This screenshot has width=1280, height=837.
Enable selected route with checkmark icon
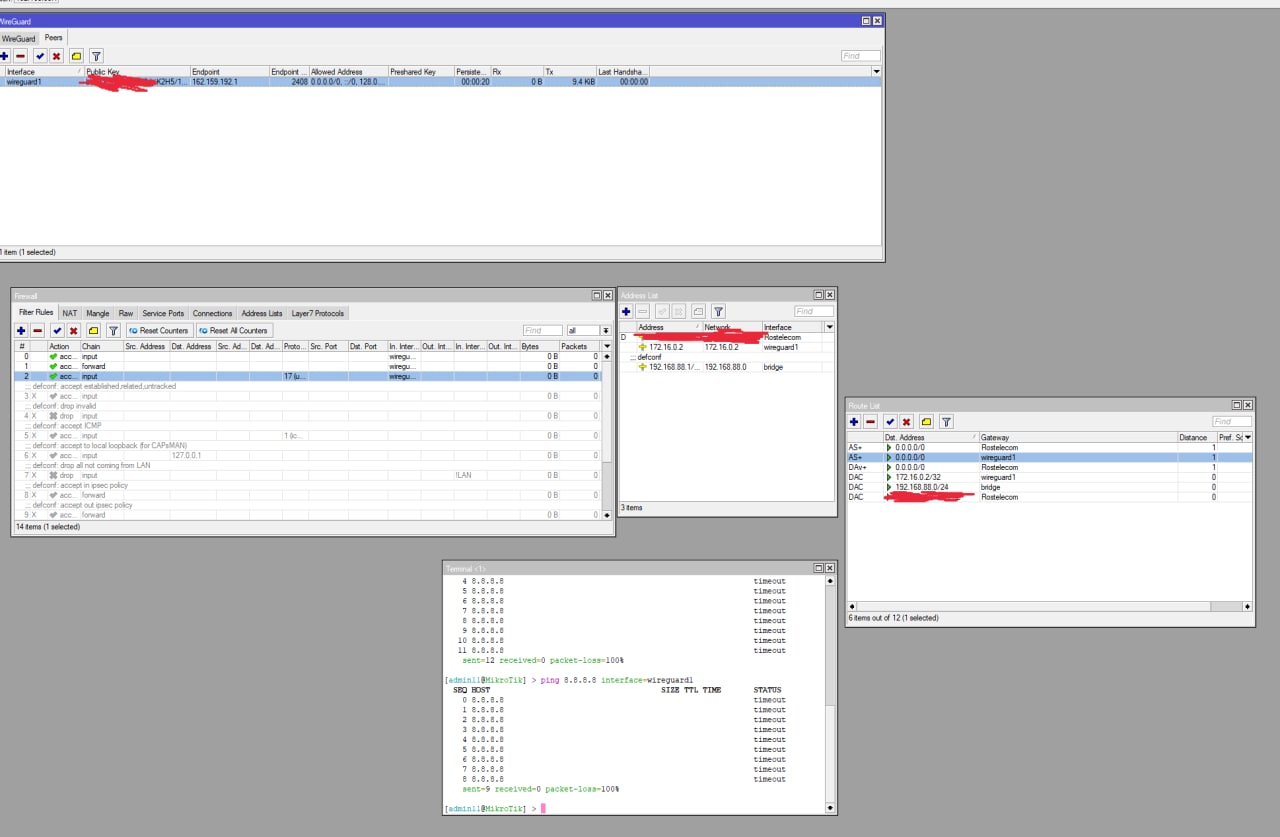click(x=890, y=422)
